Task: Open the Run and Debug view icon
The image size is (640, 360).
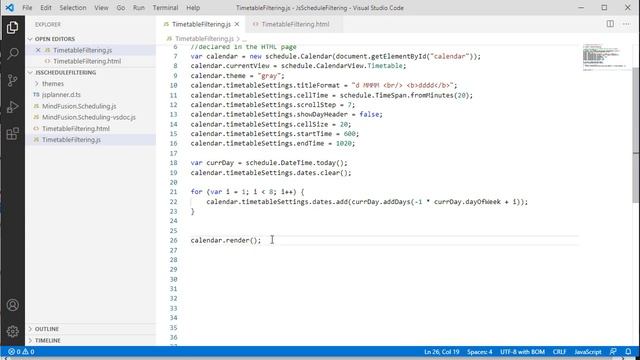Action: (13, 107)
